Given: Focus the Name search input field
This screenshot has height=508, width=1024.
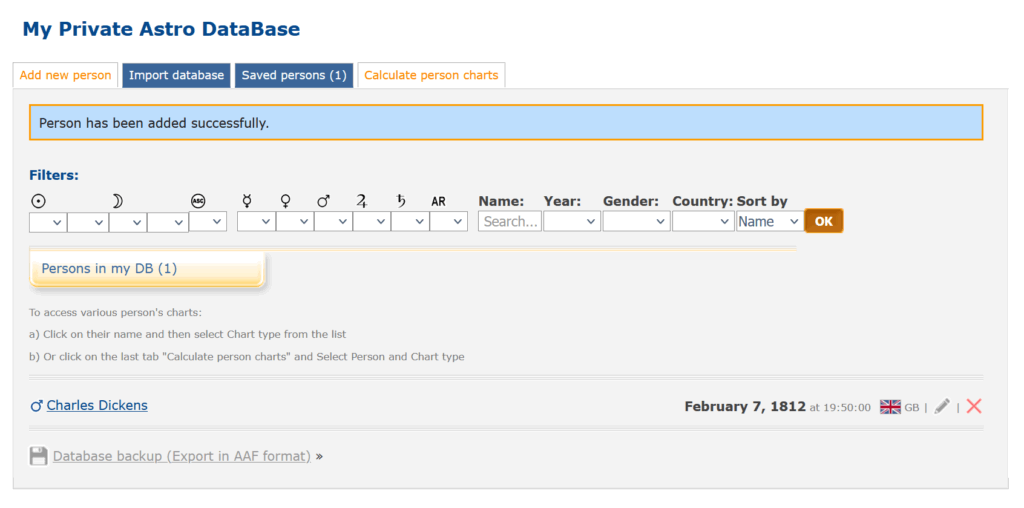Looking at the screenshot, I should pos(510,222).
